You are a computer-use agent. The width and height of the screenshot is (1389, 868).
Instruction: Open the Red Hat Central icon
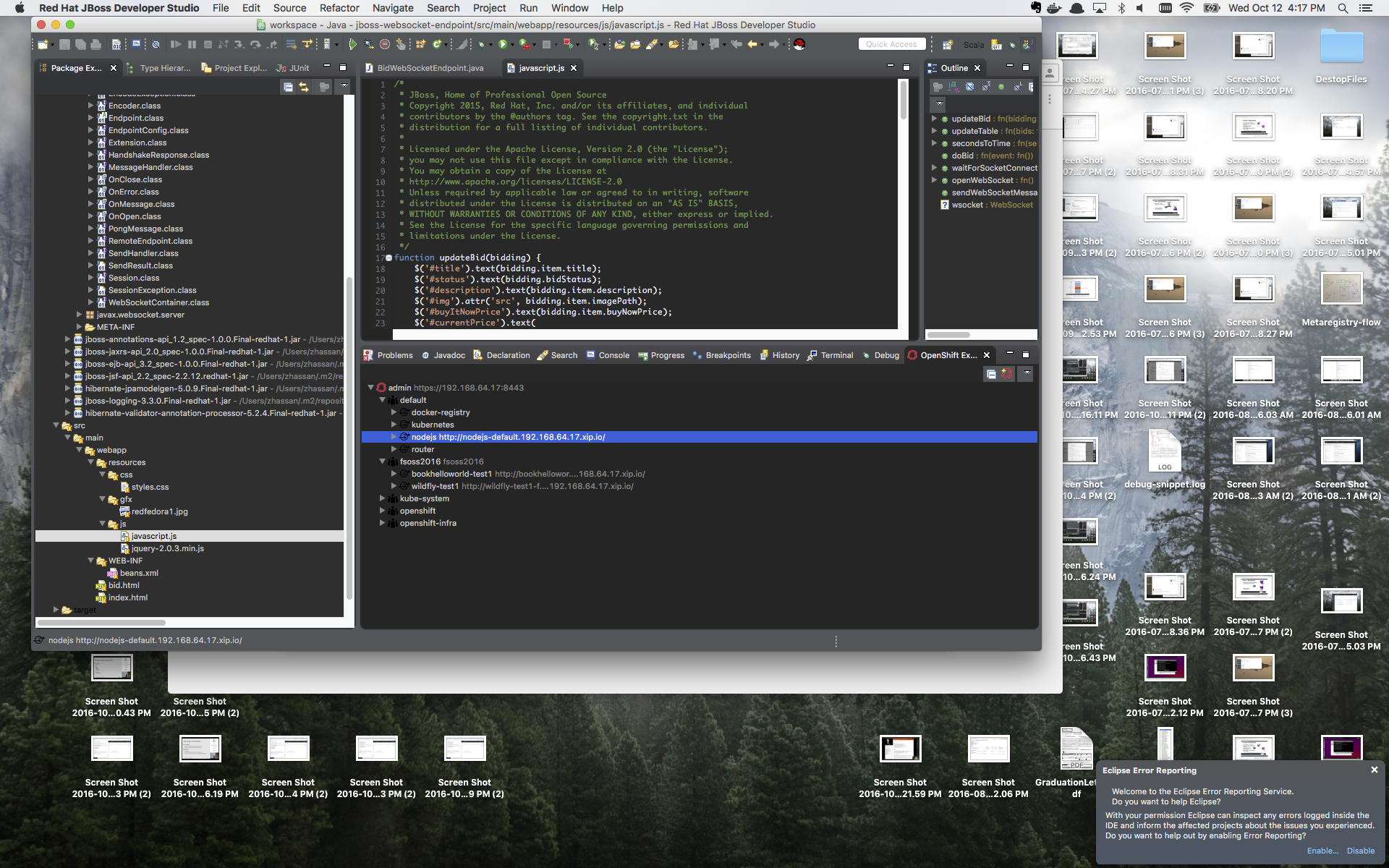click(799, 45)
